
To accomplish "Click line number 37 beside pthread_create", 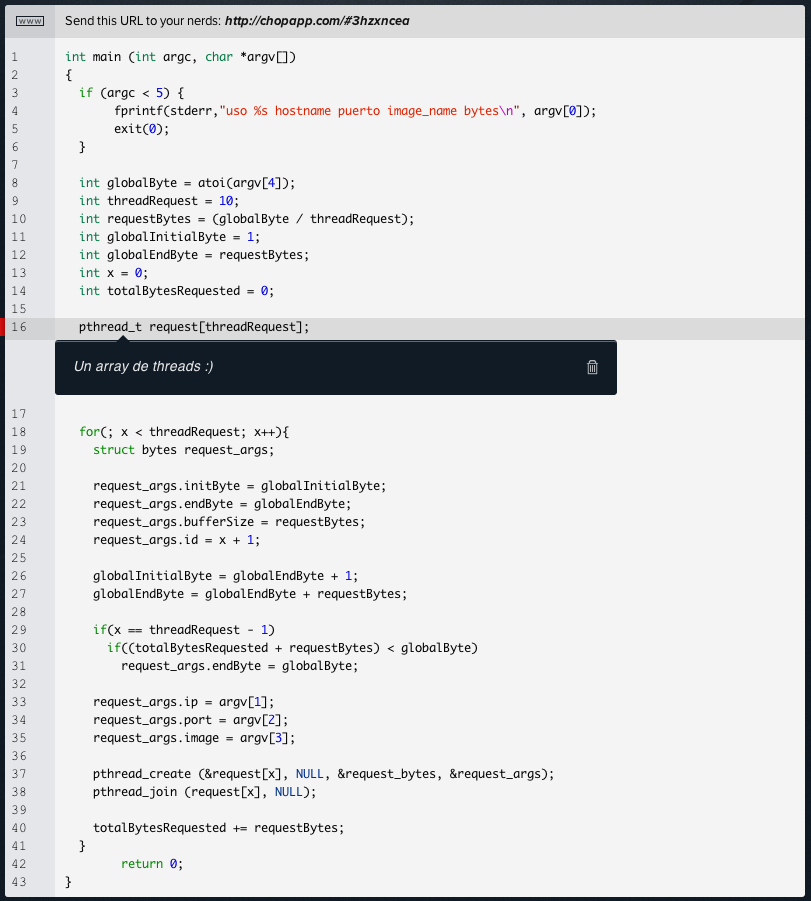I will point(17,773).
